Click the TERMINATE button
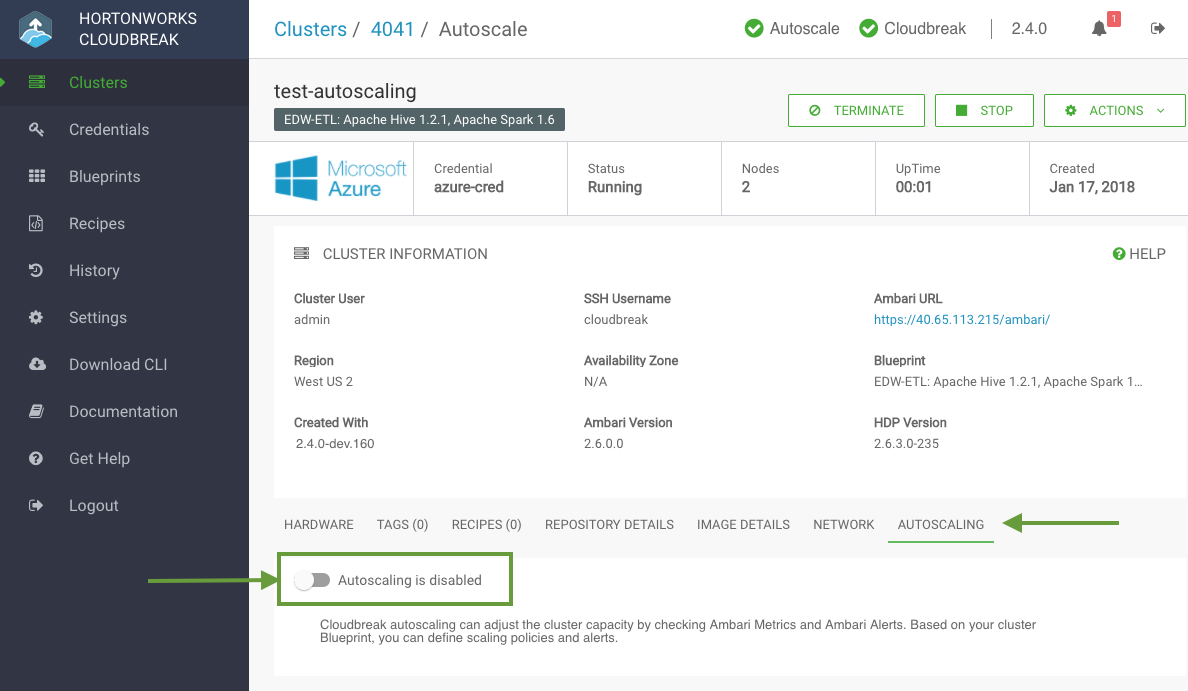1188x691 pixels. click(856, 111)
